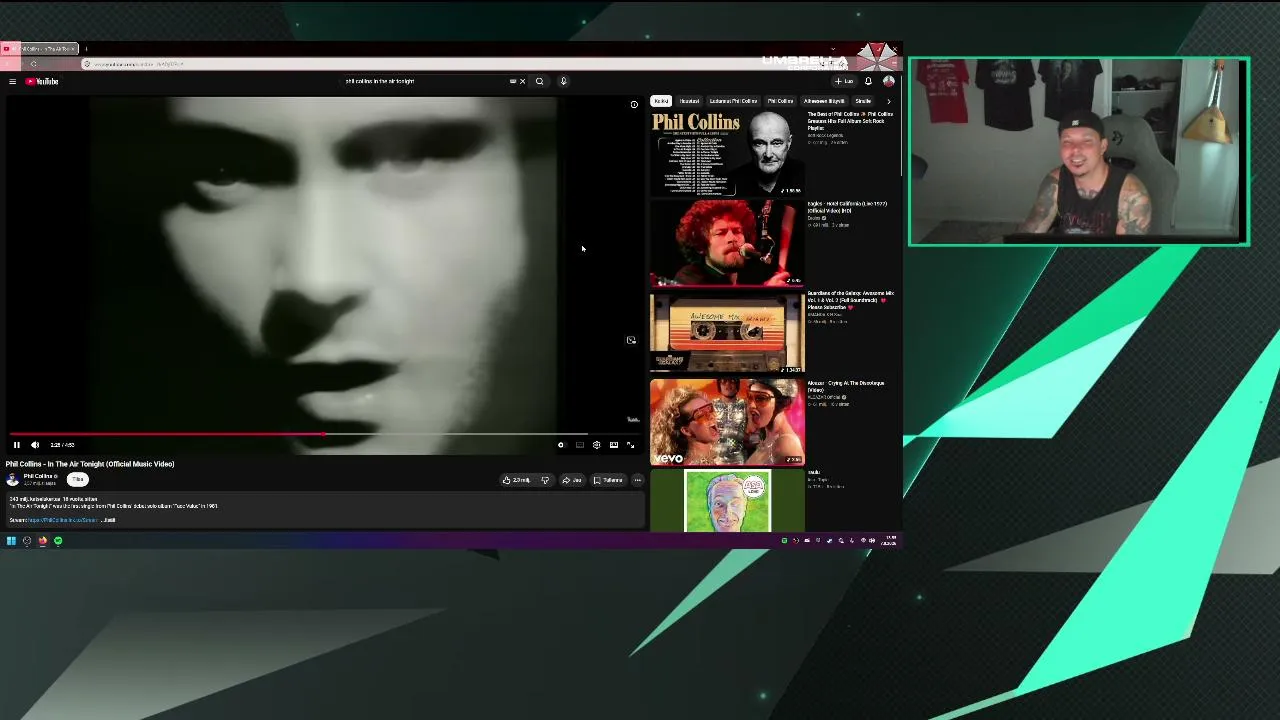Reload the page with browser refresh
The height and width of the screenshot is (720, 1280).
click(33, 64)
